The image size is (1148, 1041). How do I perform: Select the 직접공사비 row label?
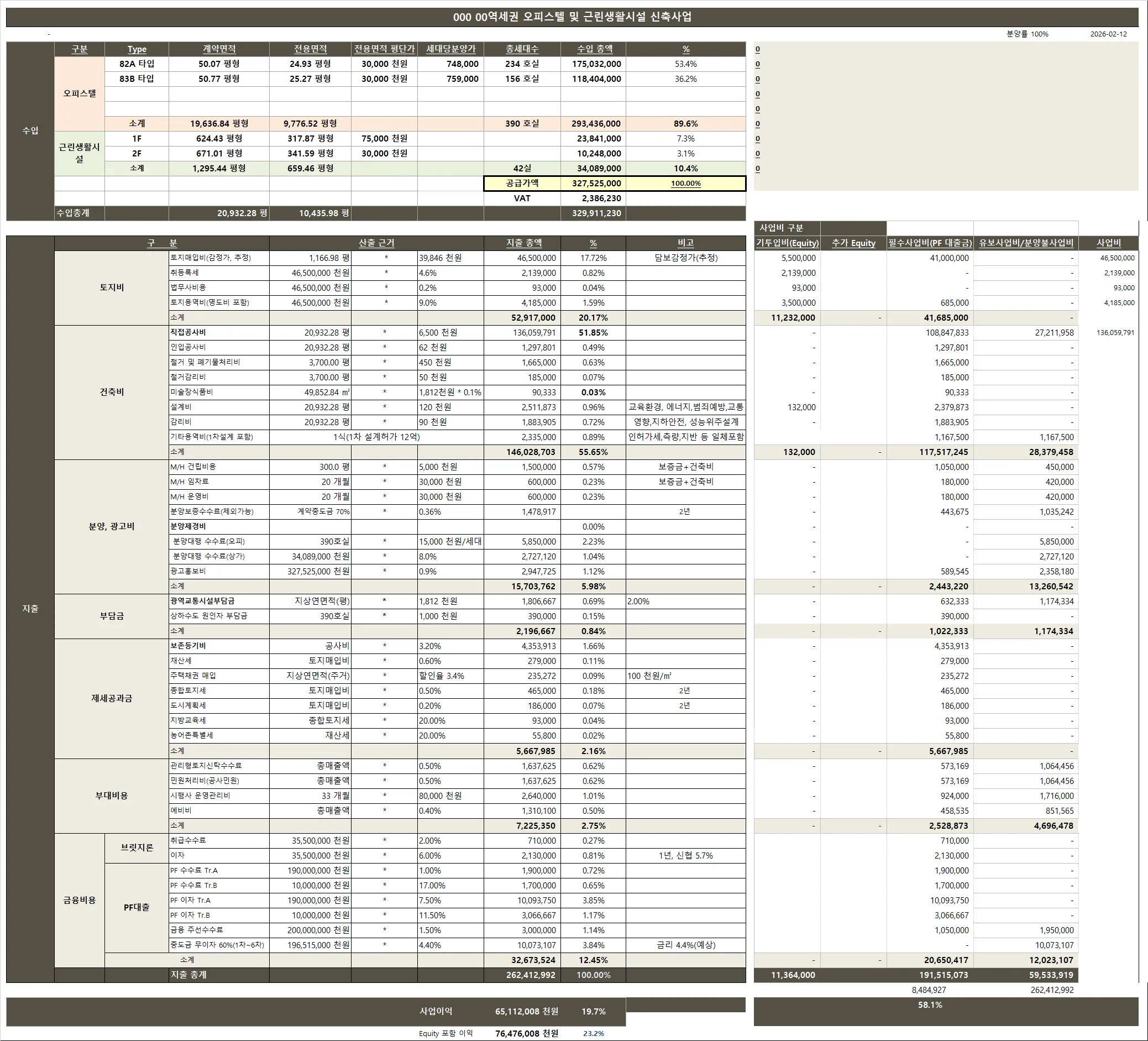pos(188,333)
